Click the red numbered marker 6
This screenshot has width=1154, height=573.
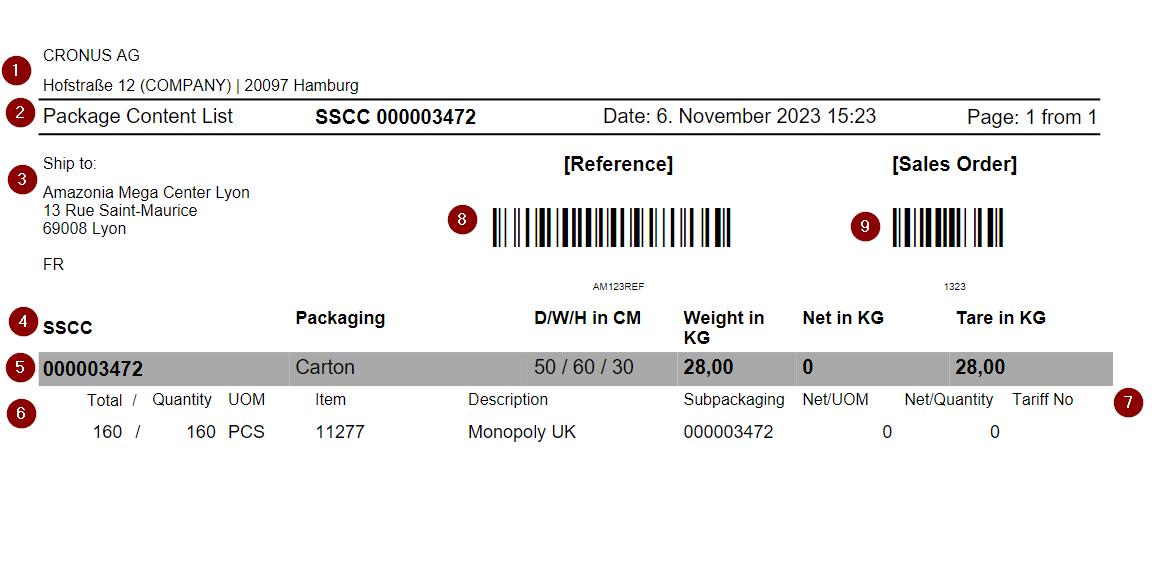pos(22,413)
